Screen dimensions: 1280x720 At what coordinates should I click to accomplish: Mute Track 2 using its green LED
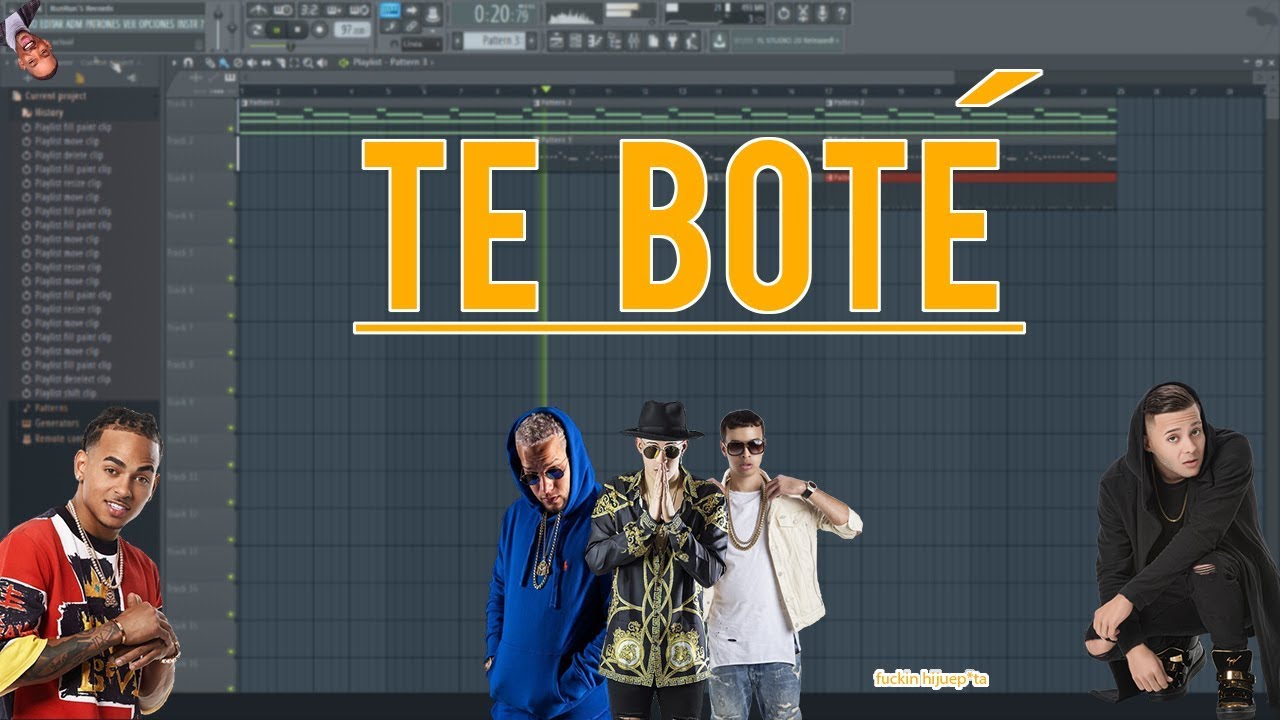pos(232,166)
